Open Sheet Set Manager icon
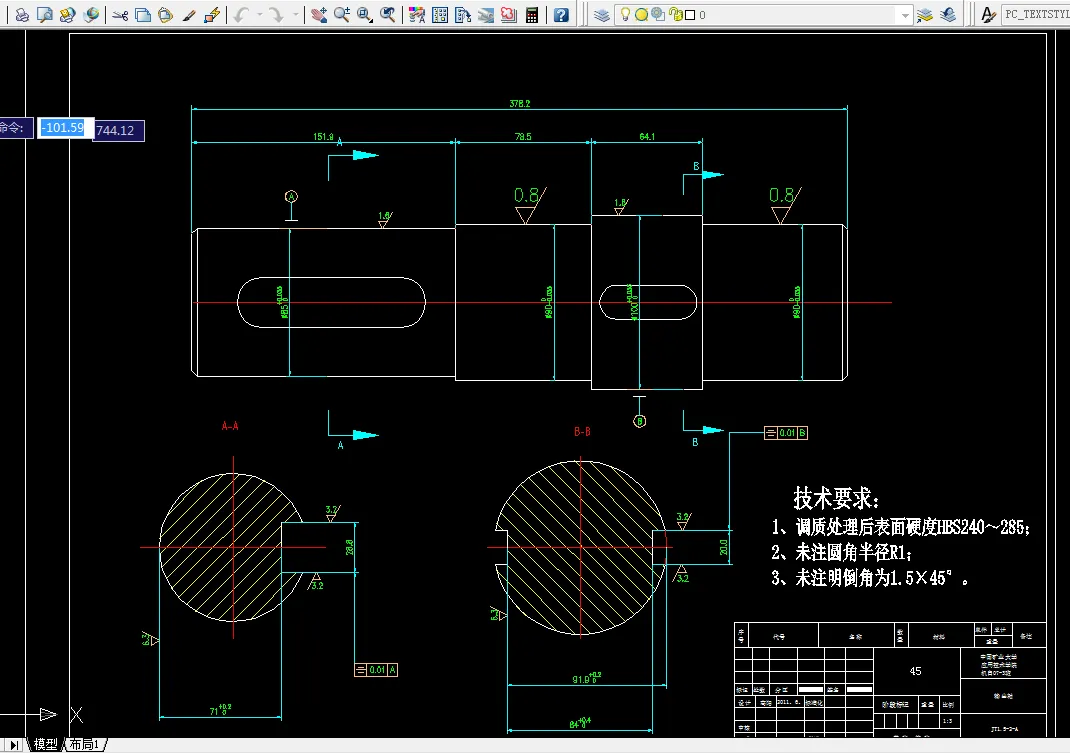This screenshot has height=755, width=1070. [486, 14]
